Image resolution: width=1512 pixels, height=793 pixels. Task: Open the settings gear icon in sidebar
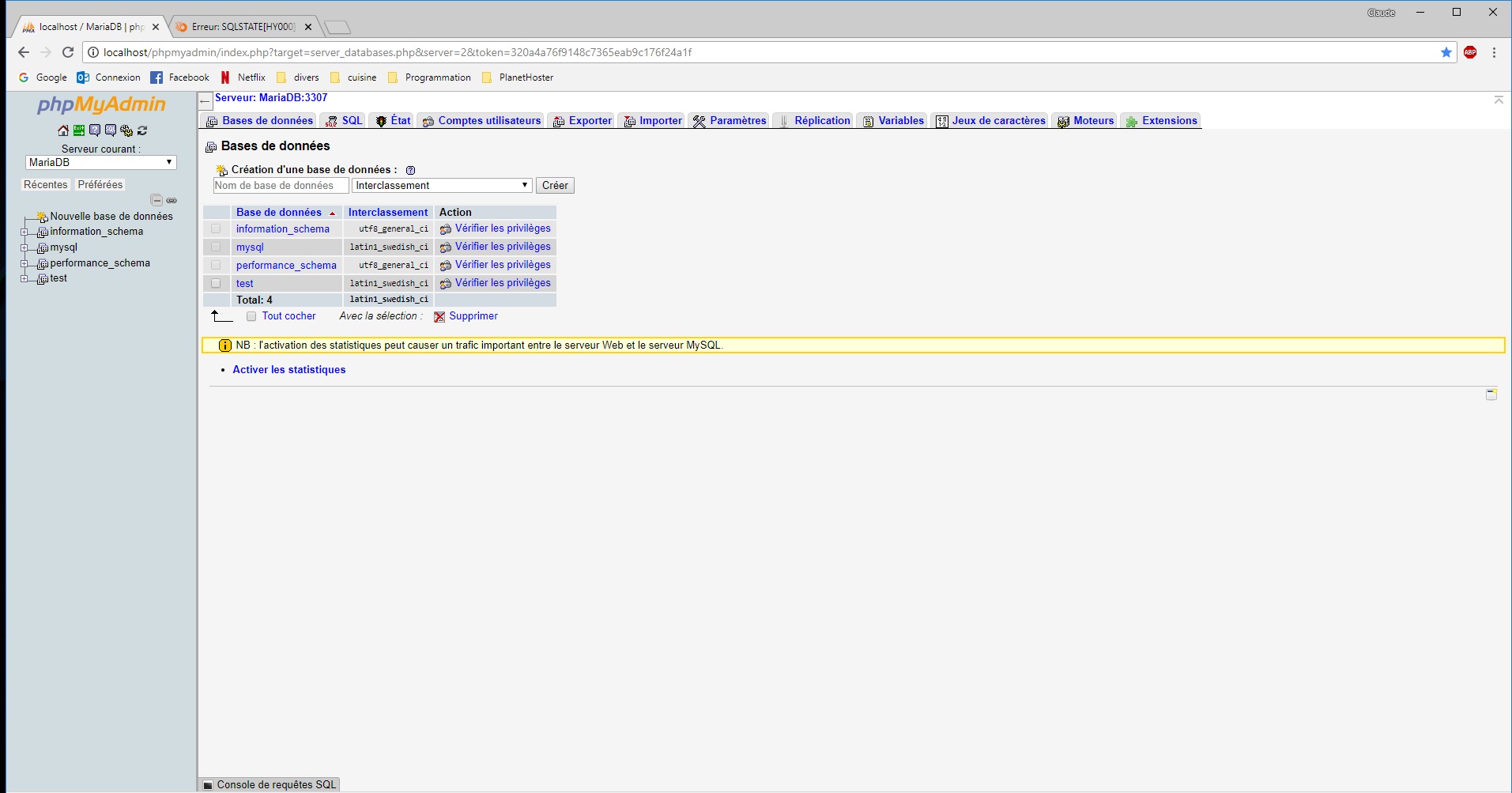point(126,130)
